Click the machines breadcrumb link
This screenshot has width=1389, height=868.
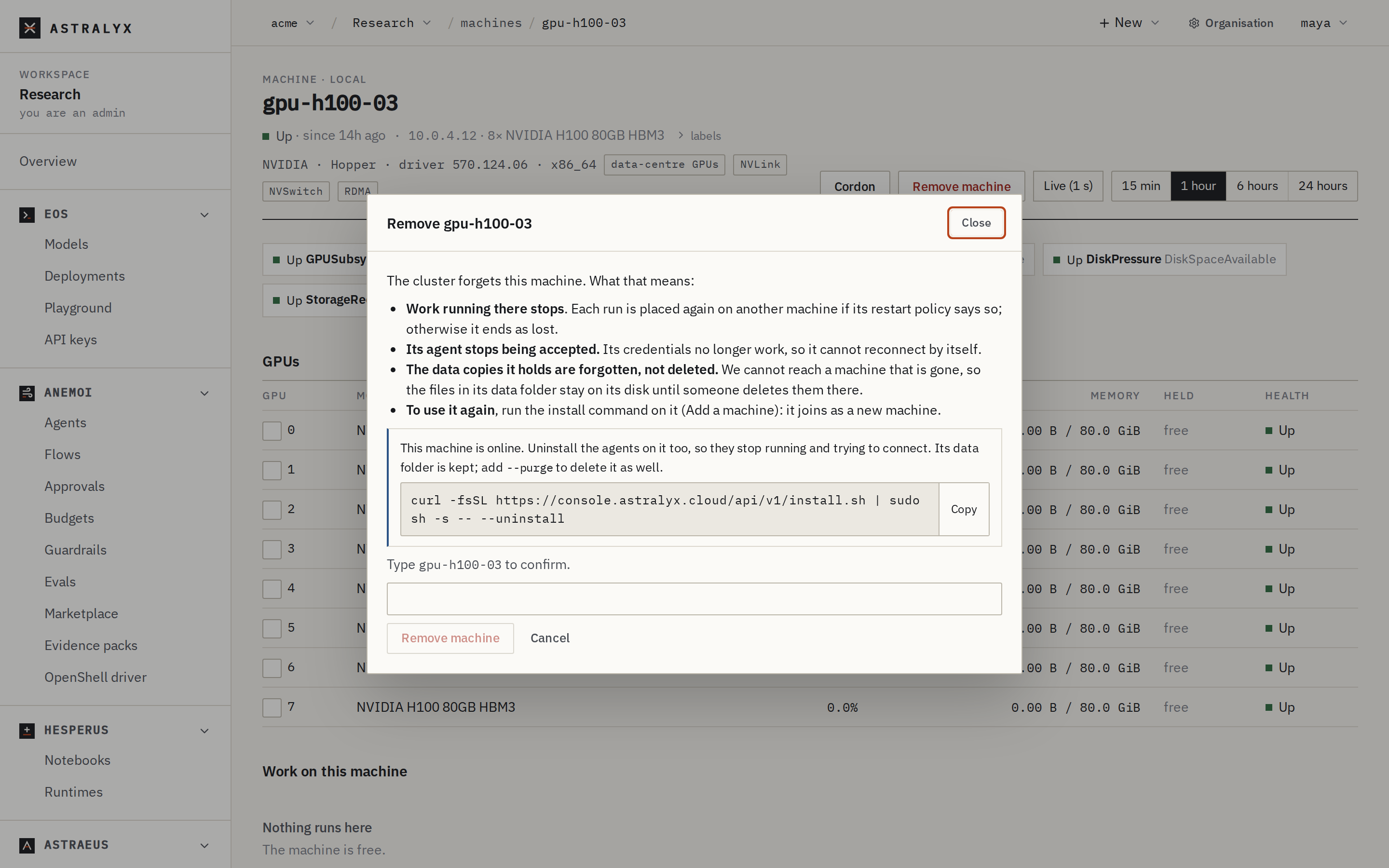click(x=491, y=23)
